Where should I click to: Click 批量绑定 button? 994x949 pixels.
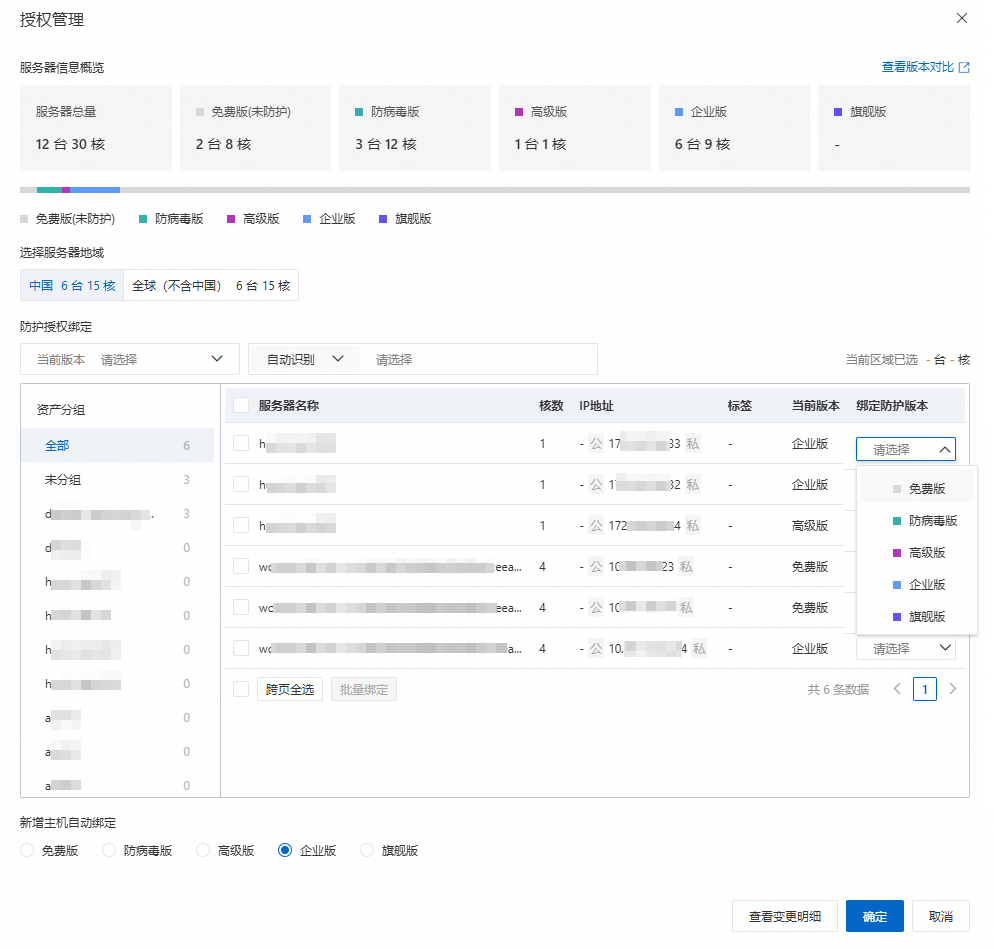[364, 689]
